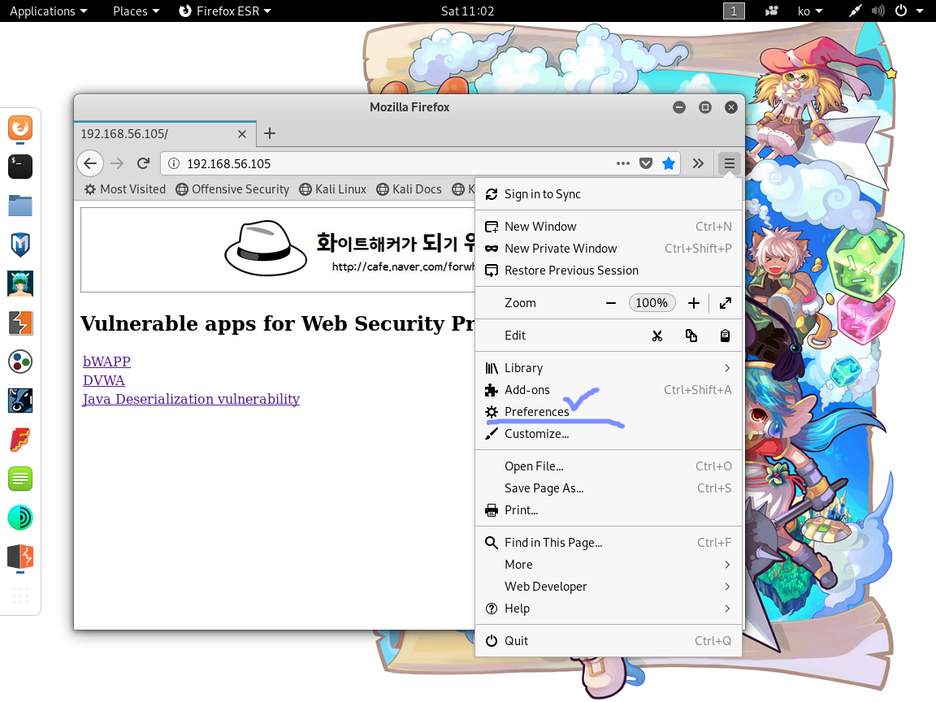This screenshot has height=702, width=936.
Task: Expand the Help submenu
Action: (x=608, y=609)
